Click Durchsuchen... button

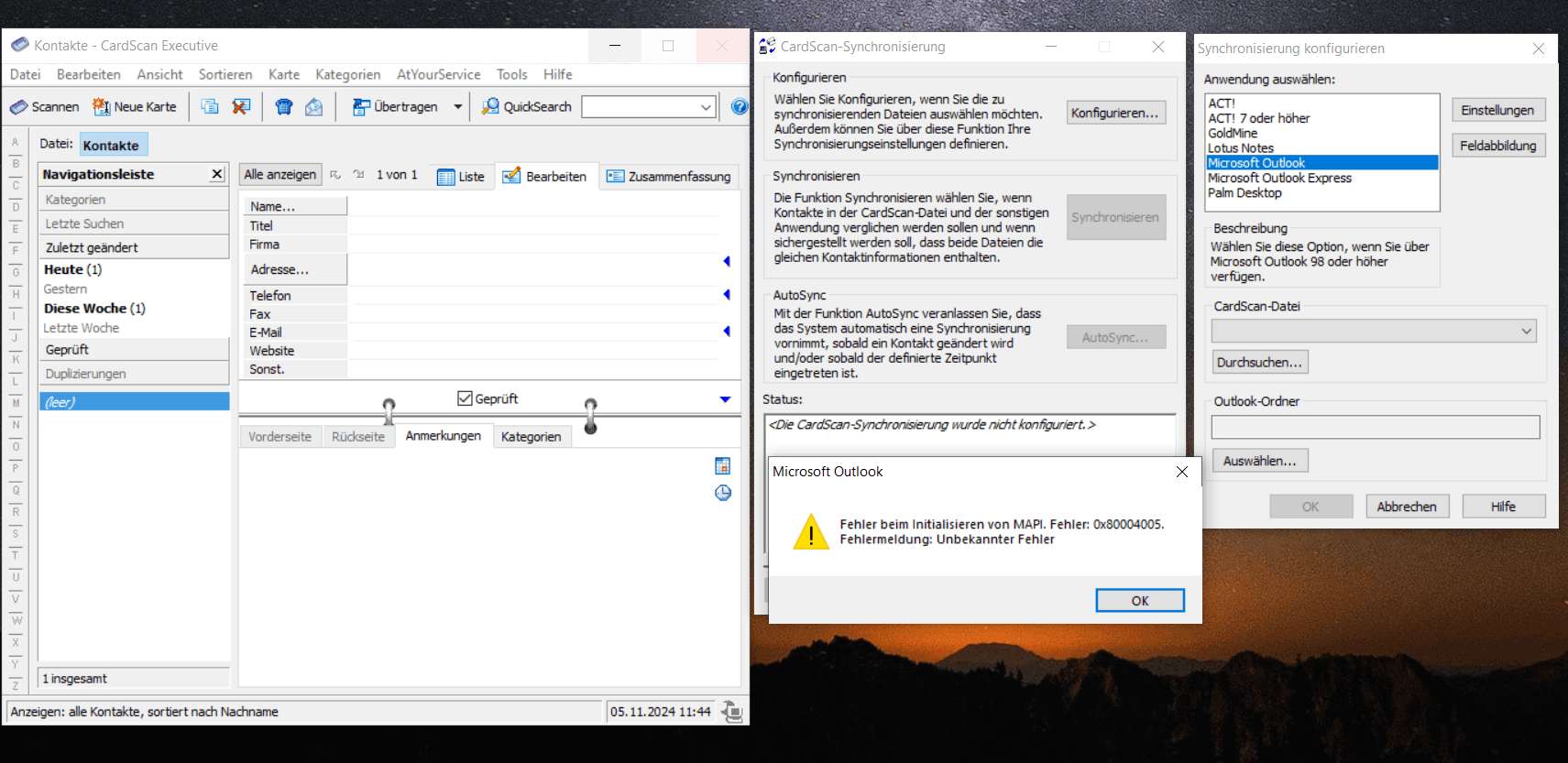pyautogui.click(x=1259, y=362)
